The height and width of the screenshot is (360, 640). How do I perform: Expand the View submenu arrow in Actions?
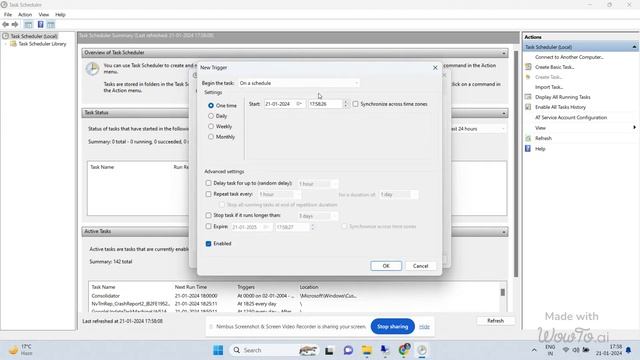(x=634, y=127)
